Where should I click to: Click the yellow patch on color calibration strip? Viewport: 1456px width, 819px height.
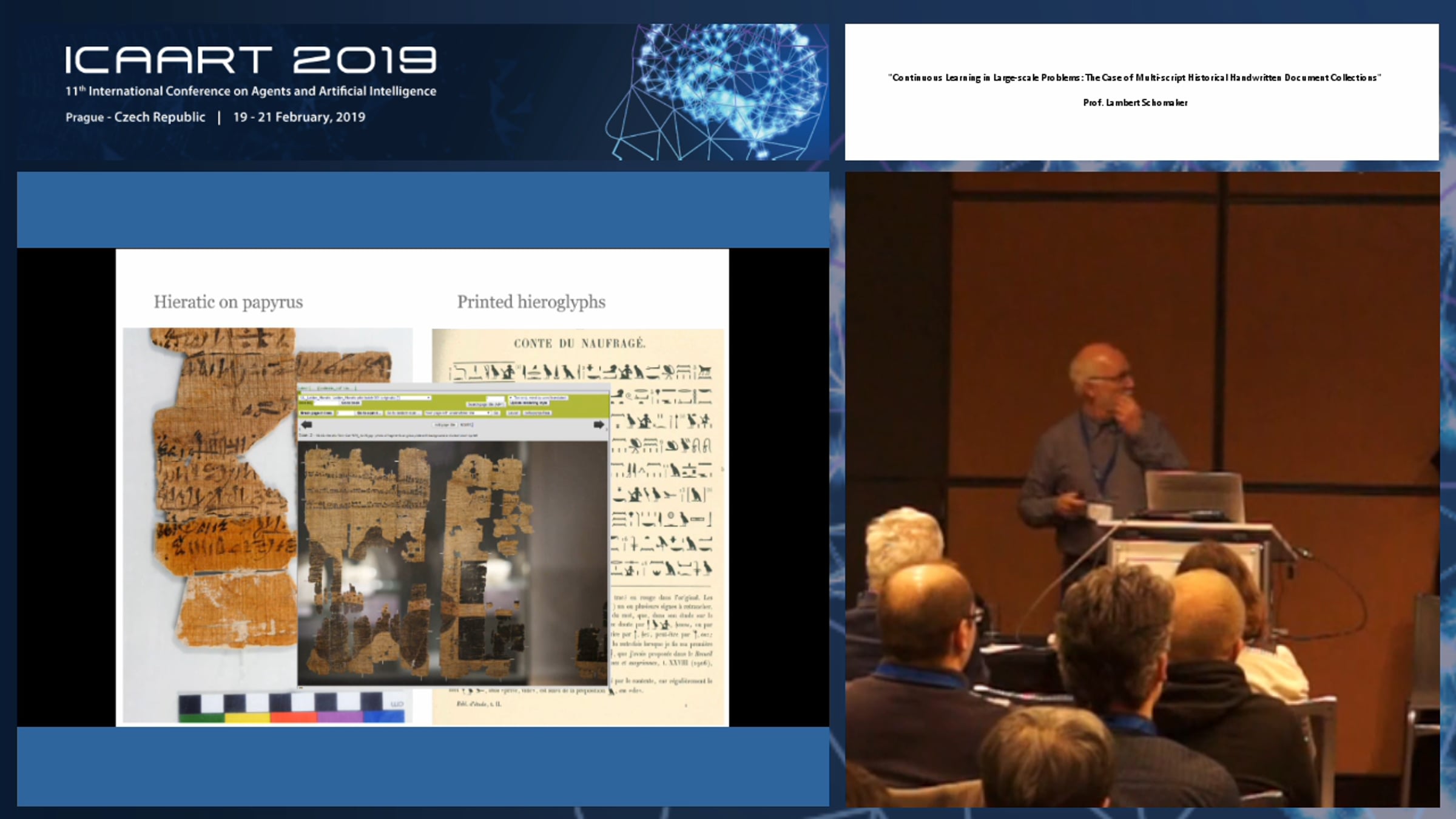[x=248, y=717]
